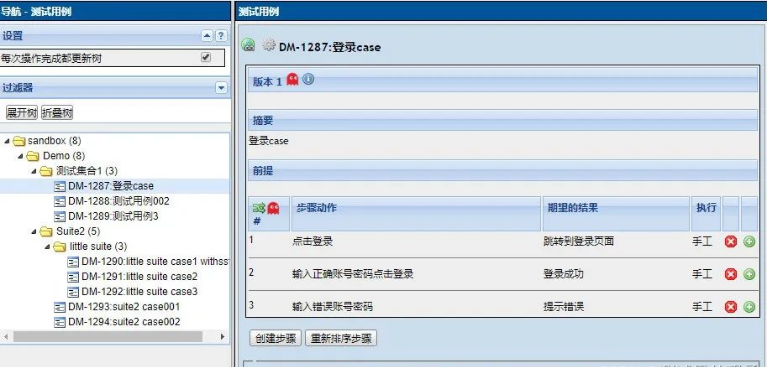Viewport: 767px width, 367px height.
Task: Click the 前提 section header
Action: point(503,171)
